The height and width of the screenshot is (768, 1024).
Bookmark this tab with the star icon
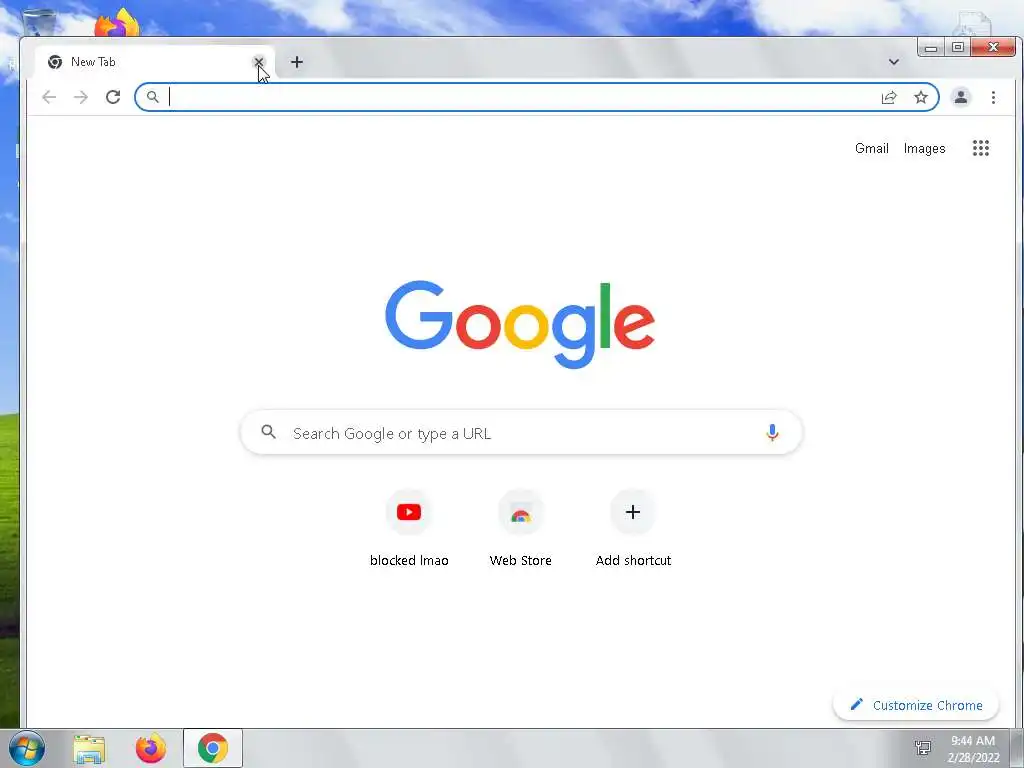(921, 97)
